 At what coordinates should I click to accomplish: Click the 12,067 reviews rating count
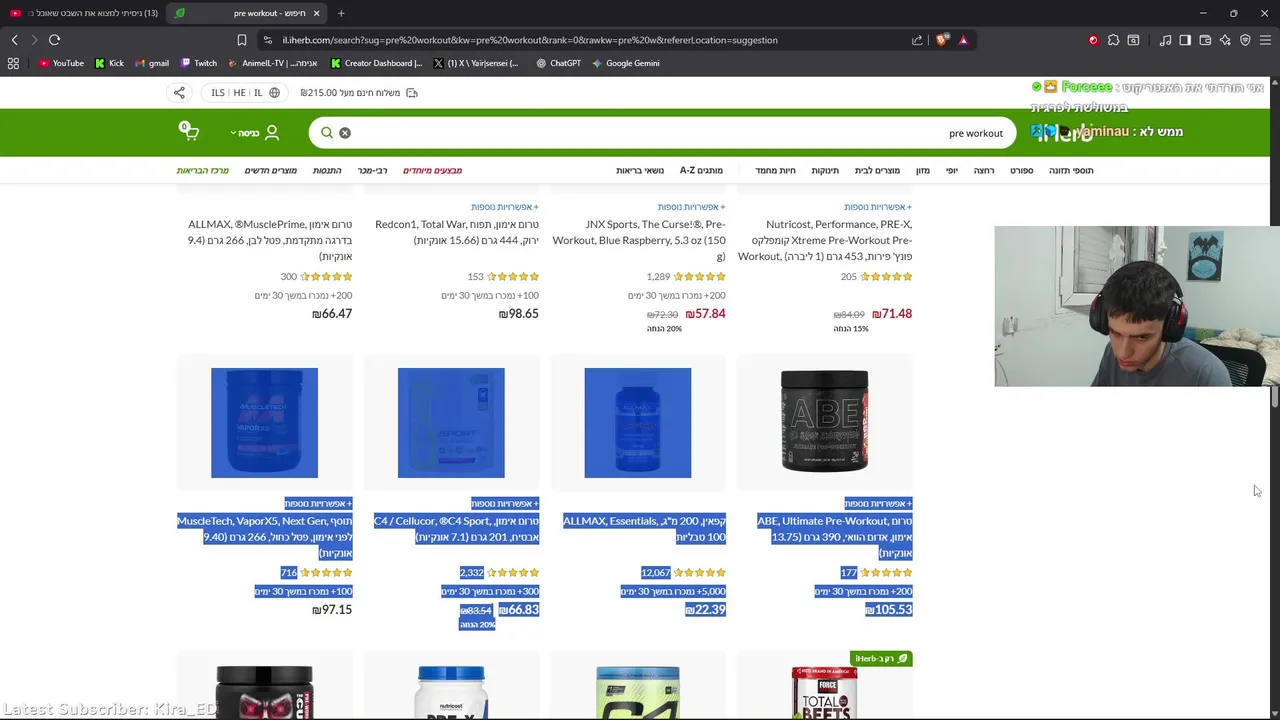point(655,572)
